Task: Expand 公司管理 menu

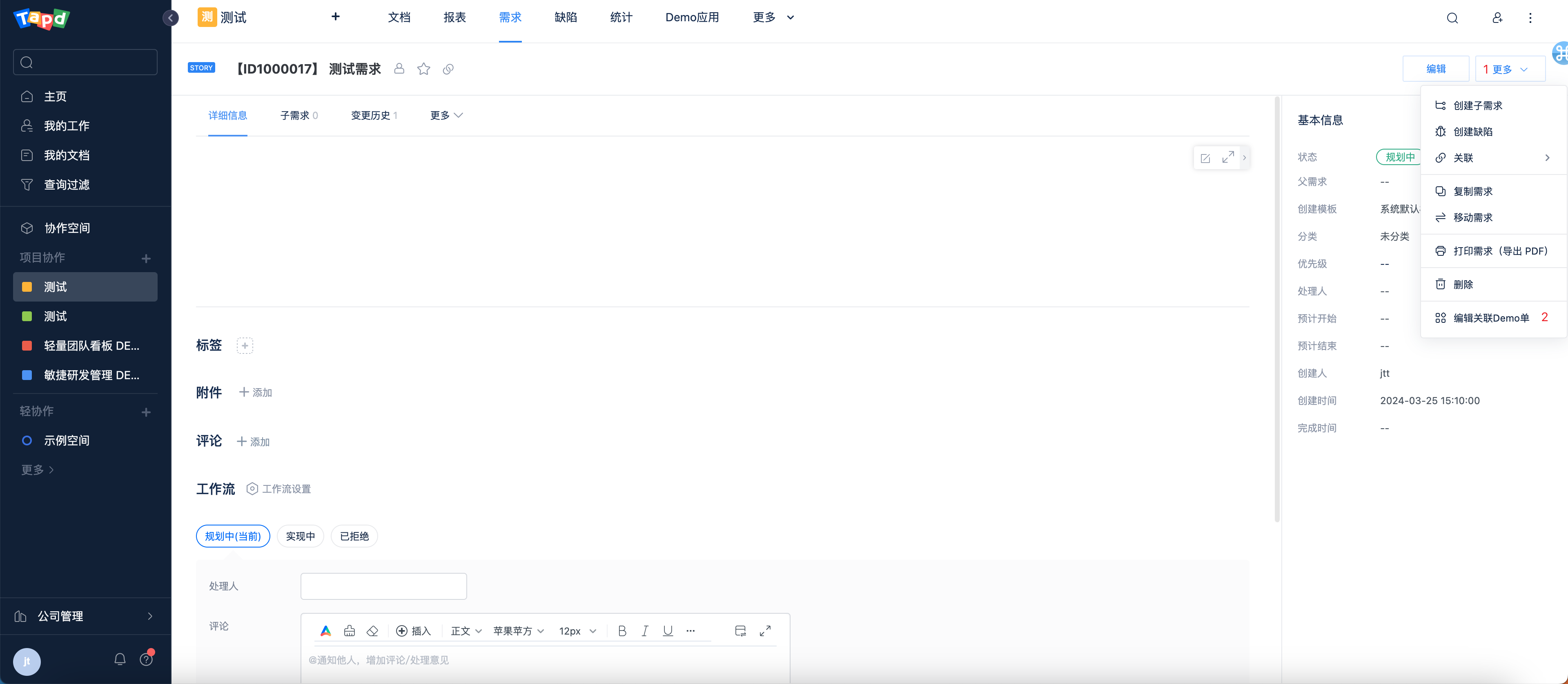Action: pyautogui.click(x=85, y=617)
